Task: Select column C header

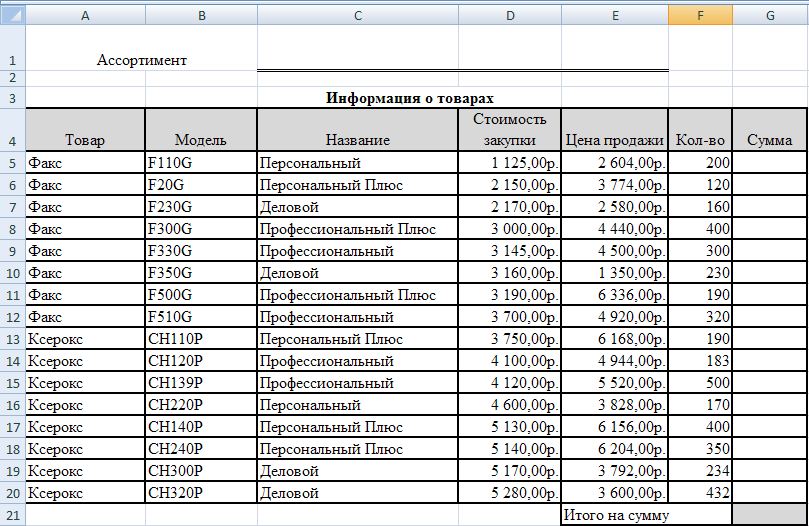Action: coord(358,15)
